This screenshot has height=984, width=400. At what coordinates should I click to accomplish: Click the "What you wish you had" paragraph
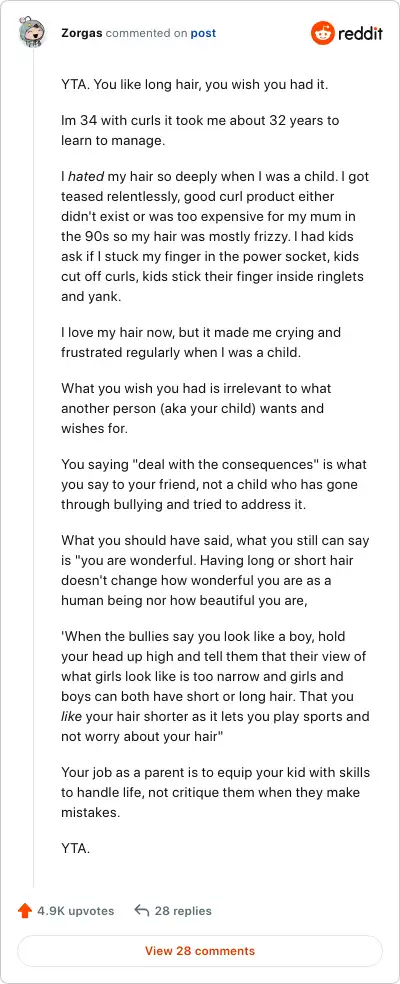[x=196, y=409]
